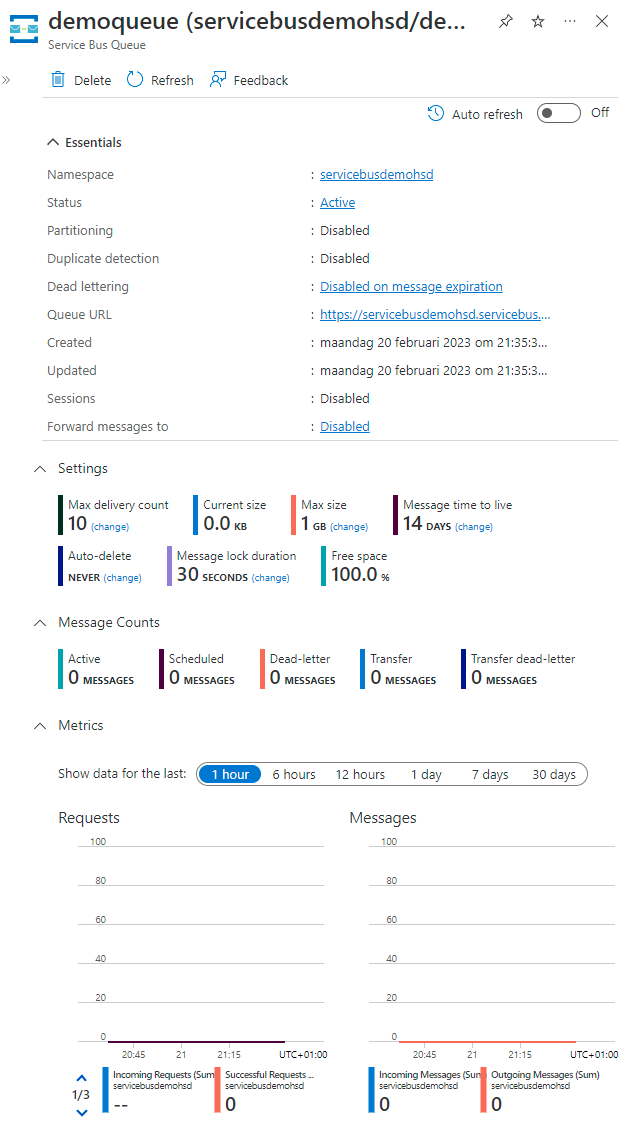Open the servicebusdemohsd namespace link
This screenshot has width=634, height=1137.
pyautogui.click(x=376, y=175)
